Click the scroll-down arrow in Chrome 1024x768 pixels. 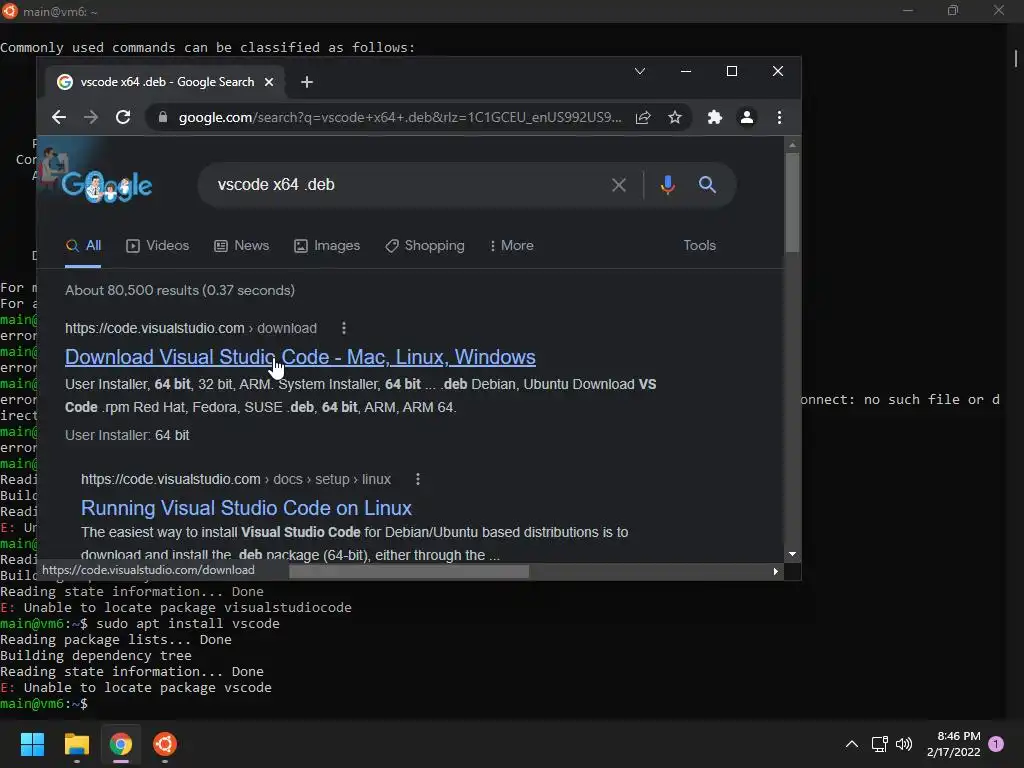click(792, 554)
